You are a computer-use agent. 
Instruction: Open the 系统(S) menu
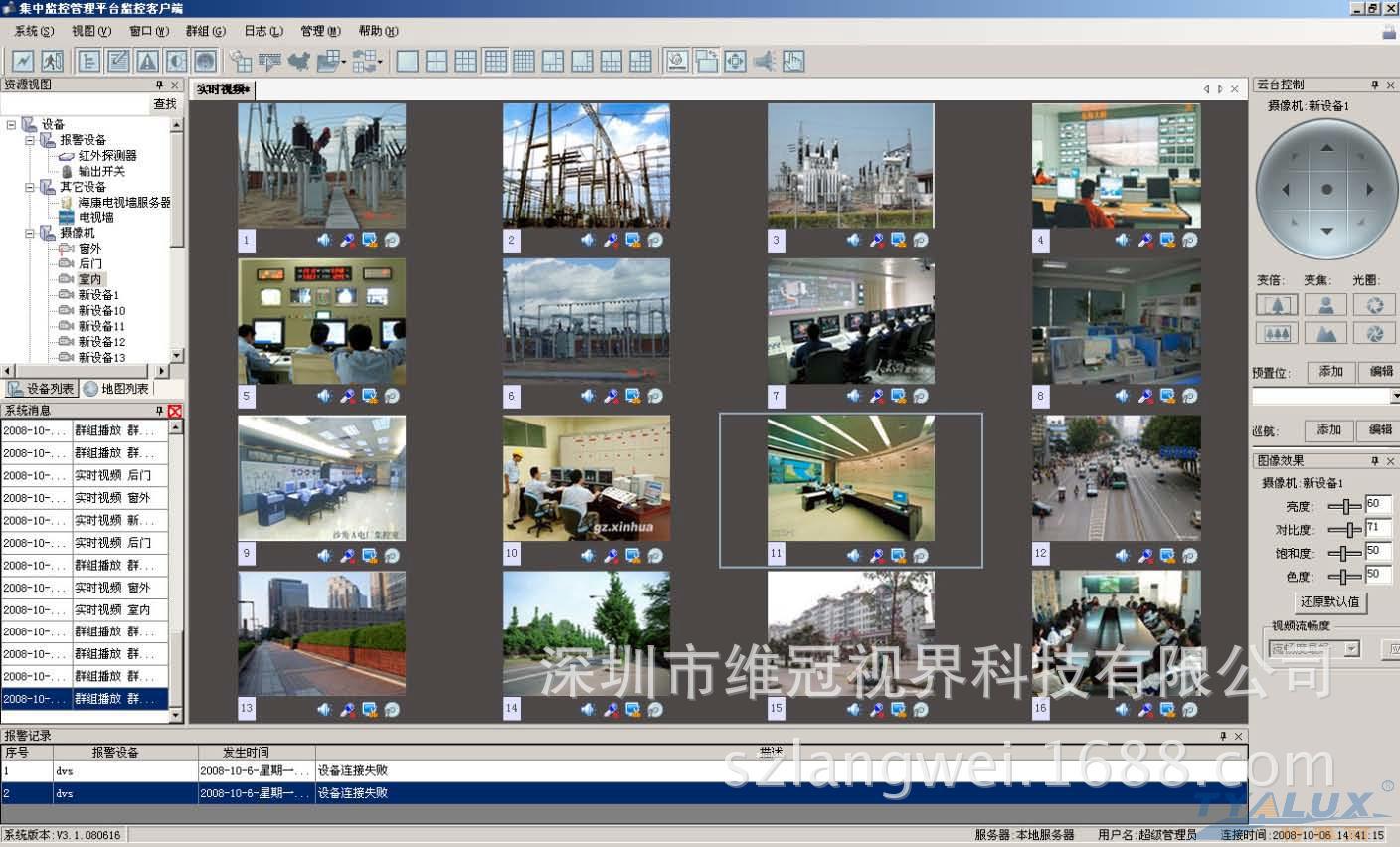click(x=34, y=31)
